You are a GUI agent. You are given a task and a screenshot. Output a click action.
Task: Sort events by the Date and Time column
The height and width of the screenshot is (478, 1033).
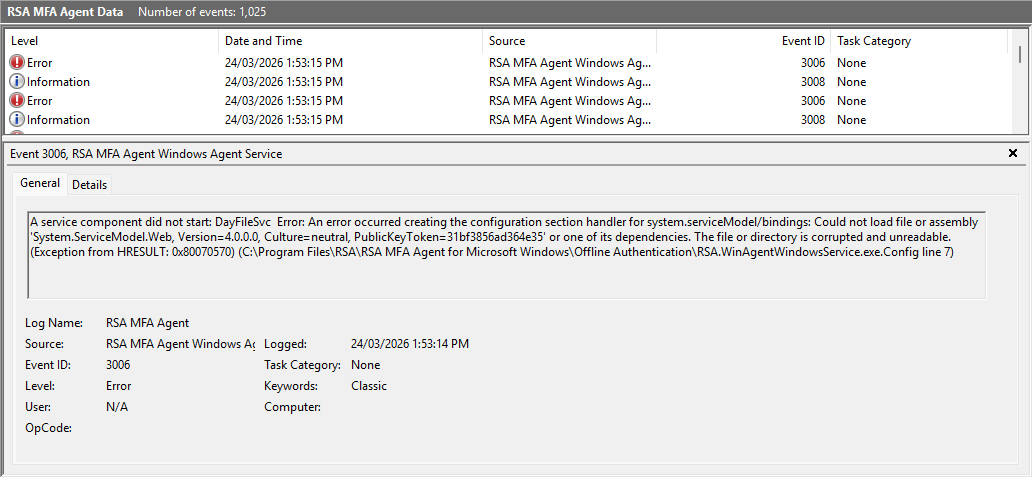(350, 41)
